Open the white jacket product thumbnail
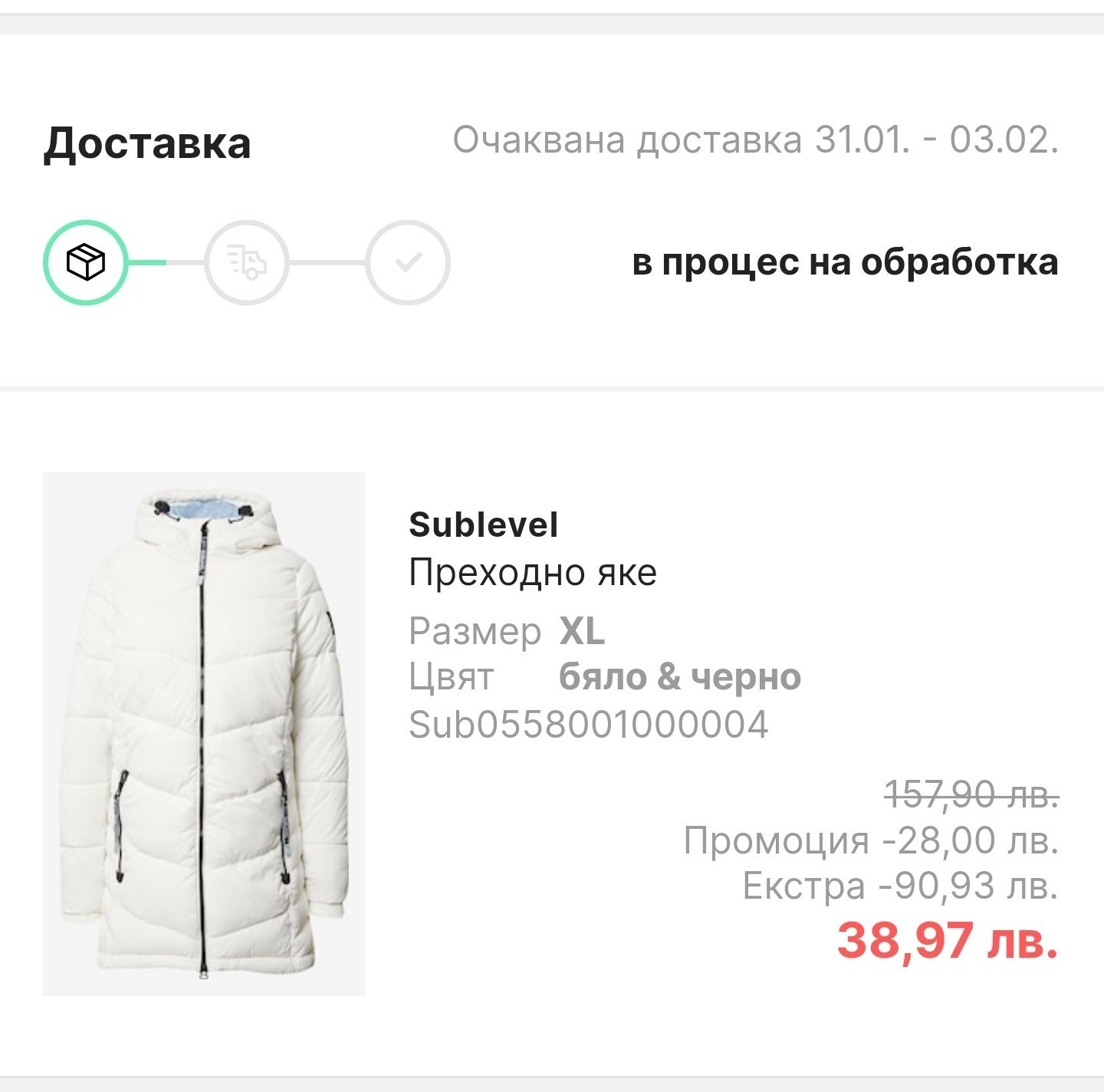 pos(204,734)
